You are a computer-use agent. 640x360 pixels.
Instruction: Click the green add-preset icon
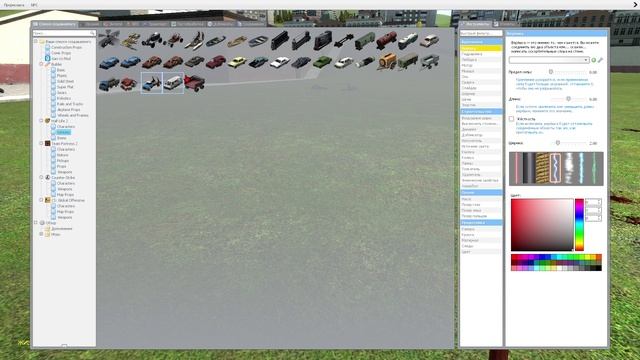pos(593,60)
